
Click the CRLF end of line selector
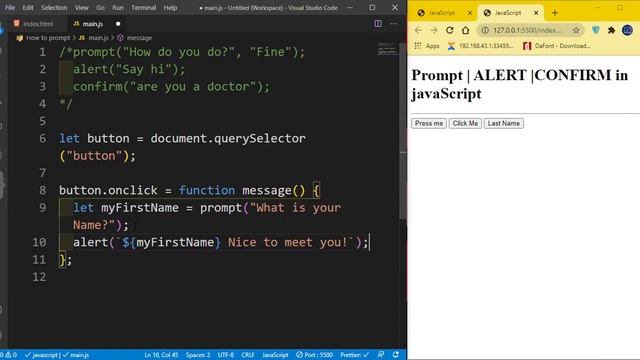tap(248, 355)
